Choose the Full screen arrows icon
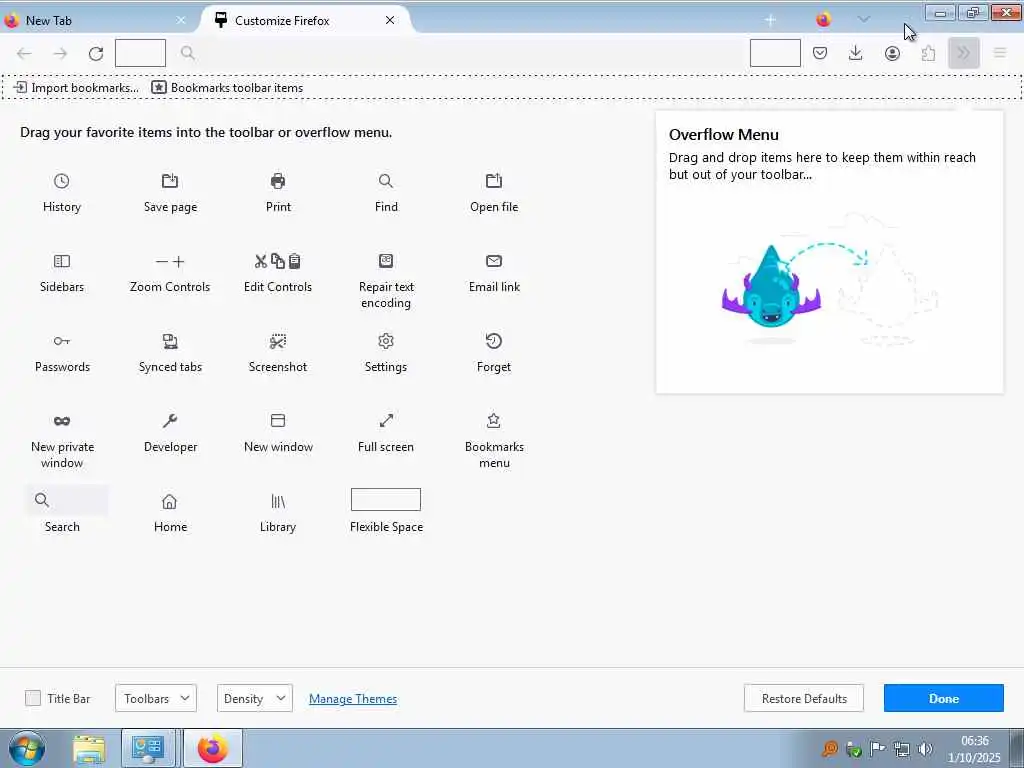Image resolution: width=1024 pixels, height=768 pixels. click(x=386, y=421)
